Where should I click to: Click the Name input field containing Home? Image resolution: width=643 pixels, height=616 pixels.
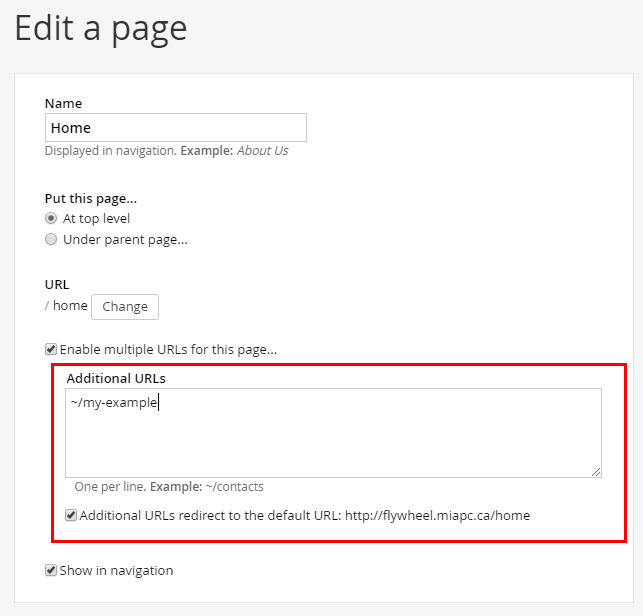176,128
